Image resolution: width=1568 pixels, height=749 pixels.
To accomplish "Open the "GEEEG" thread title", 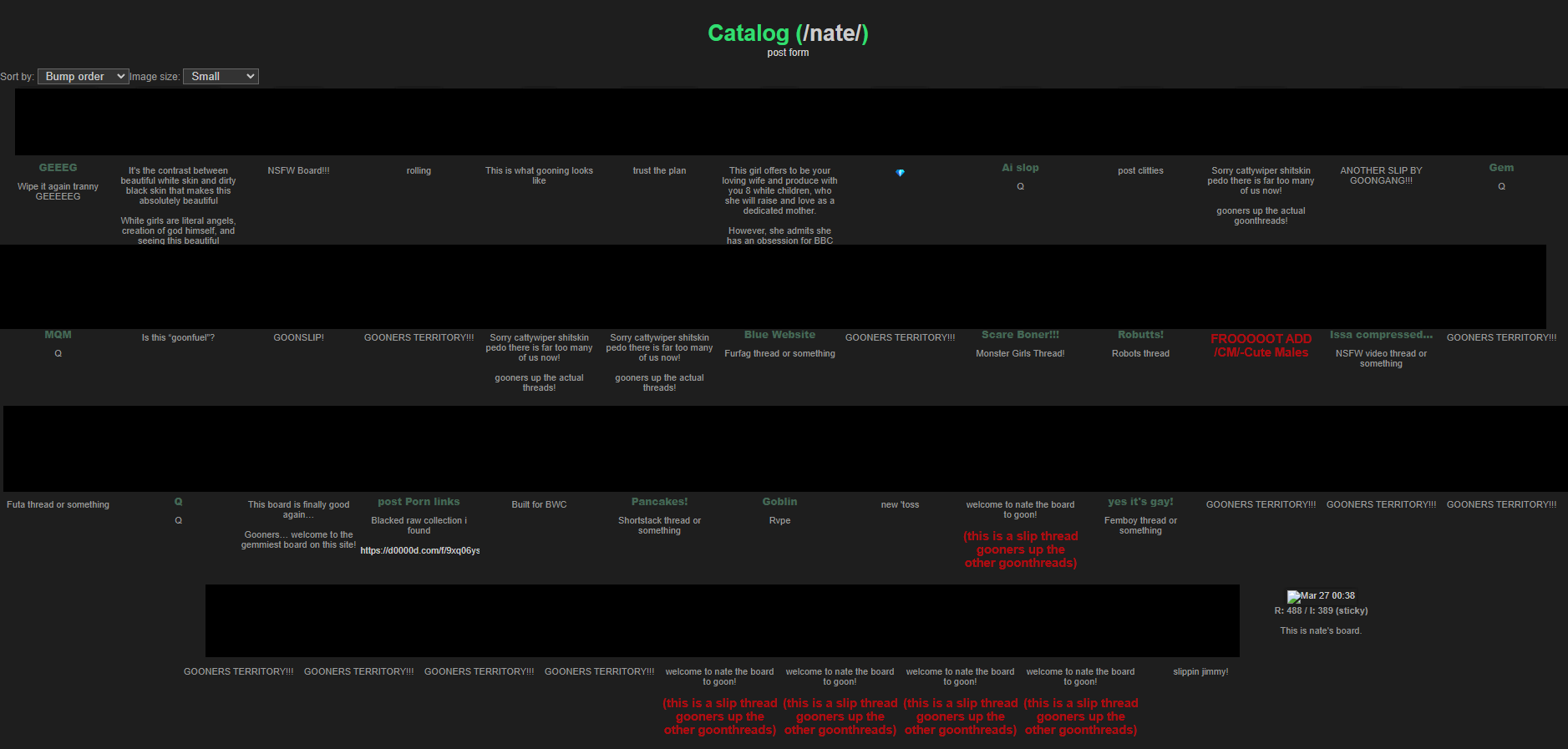I will [58, 168].
